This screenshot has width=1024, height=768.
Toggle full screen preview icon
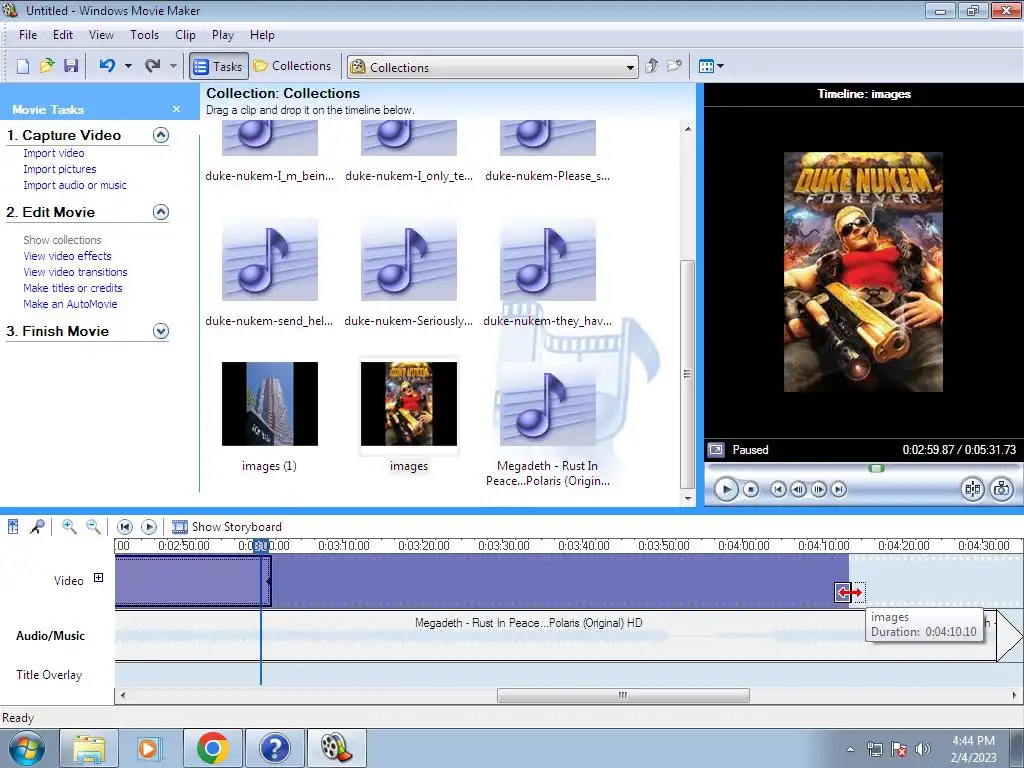pyautogui.click(x=716, y=449)
